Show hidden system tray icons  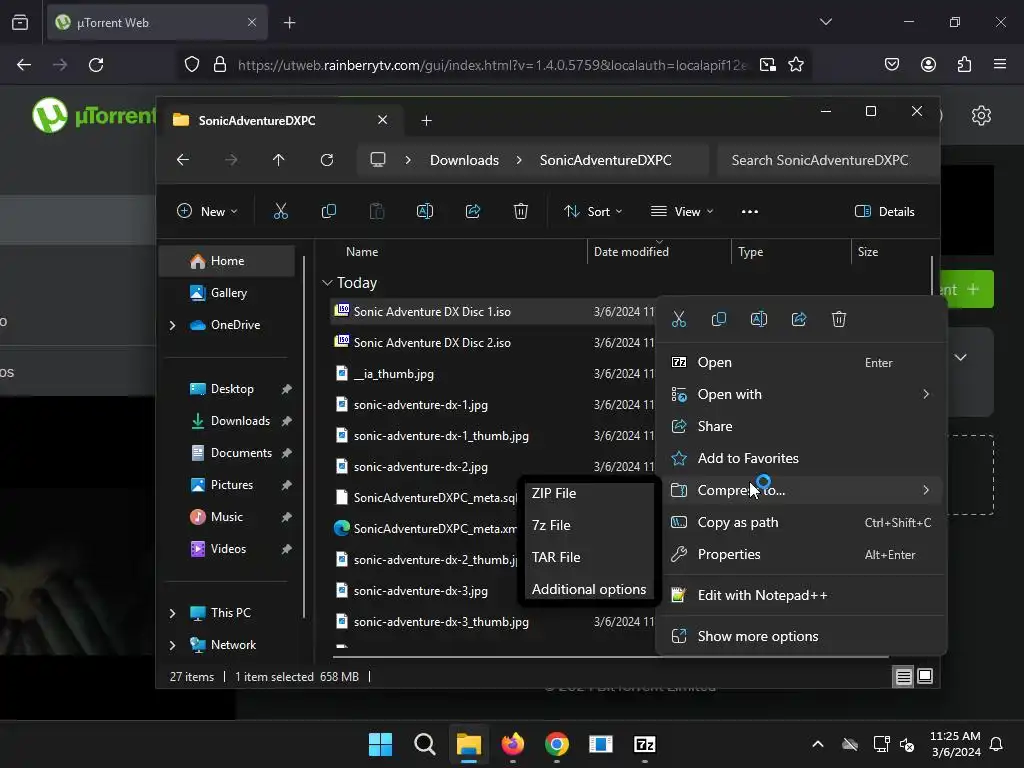coord(817,744)
